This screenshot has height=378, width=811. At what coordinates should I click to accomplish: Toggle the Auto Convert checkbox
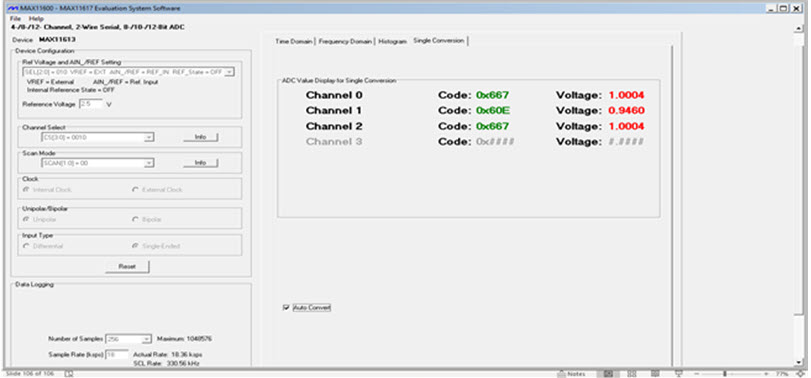[286, 308]
